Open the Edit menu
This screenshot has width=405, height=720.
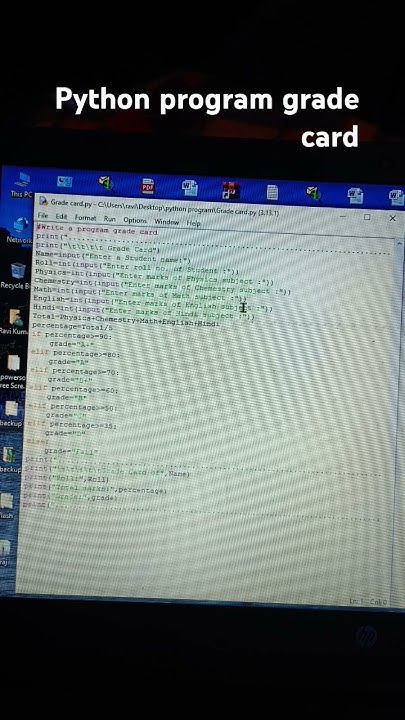(61, 216)
